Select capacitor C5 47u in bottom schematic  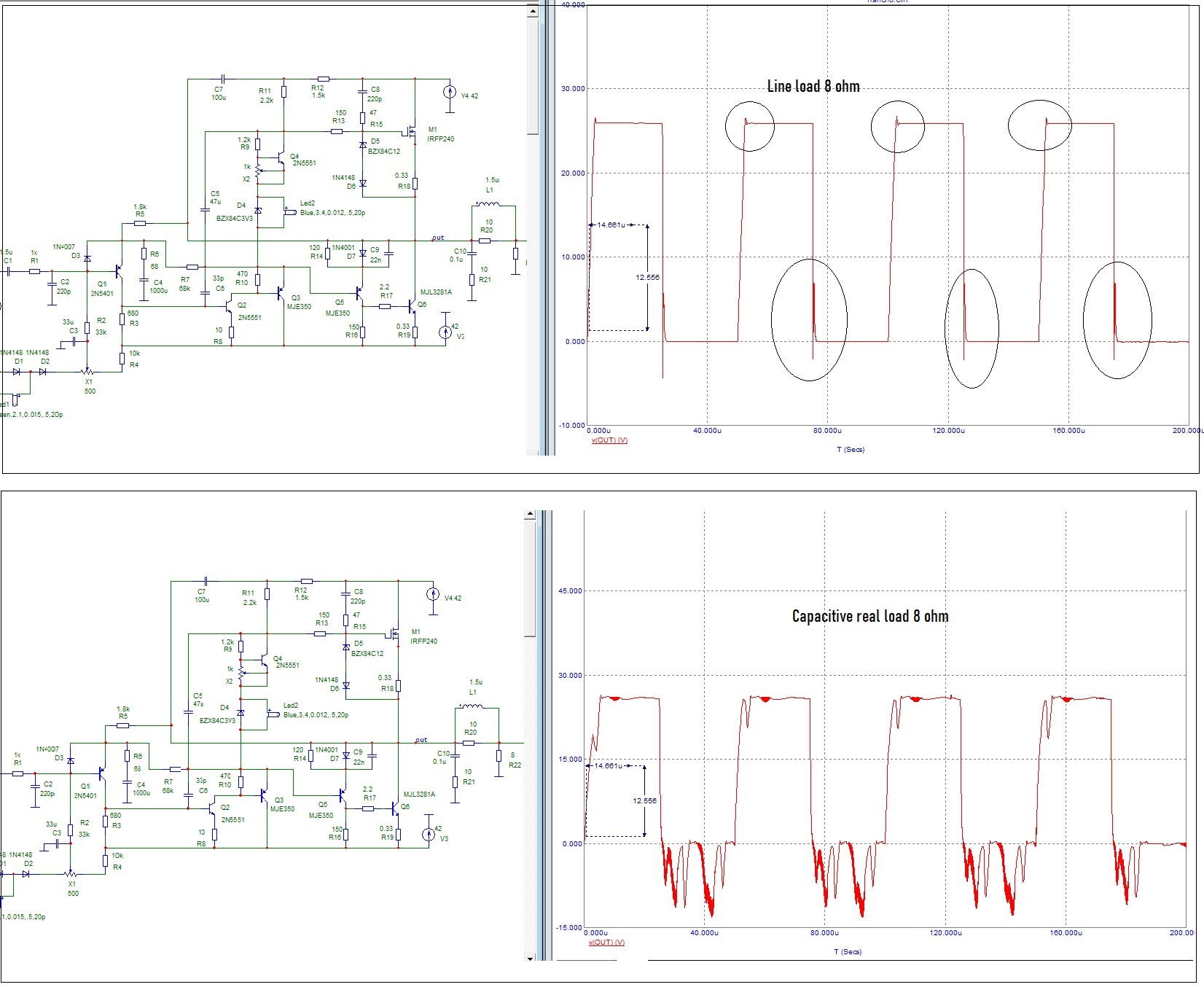pos(188,711)
